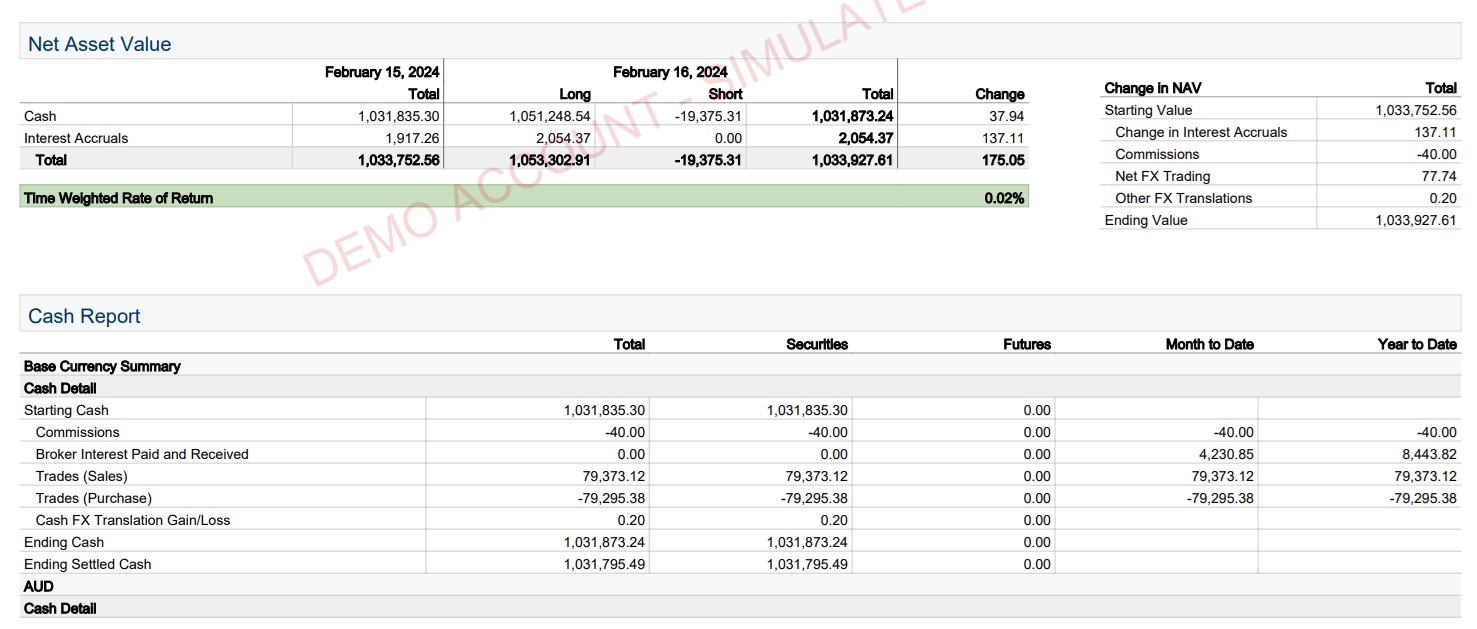Click the Cash Report section heading

coord(84,316)
